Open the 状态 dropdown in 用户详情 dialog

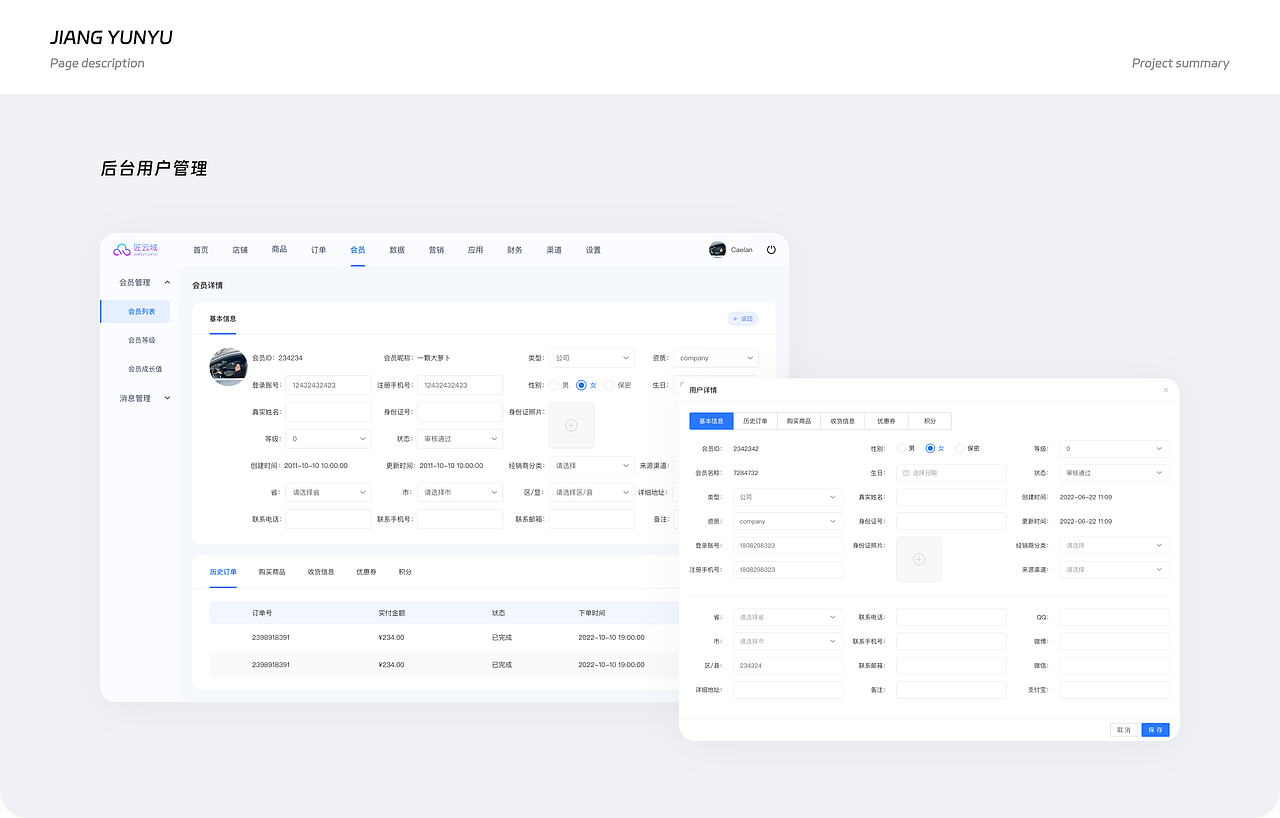pyautogui.click(x=1114, y=473)
